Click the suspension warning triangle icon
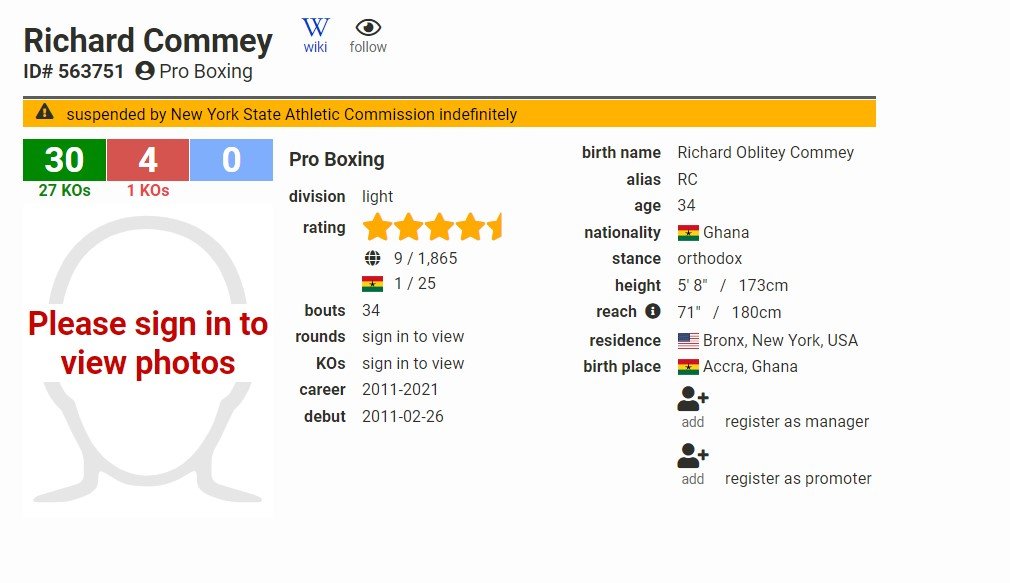Viewport: 1010px width, 583px height. [x=44, y=113]
